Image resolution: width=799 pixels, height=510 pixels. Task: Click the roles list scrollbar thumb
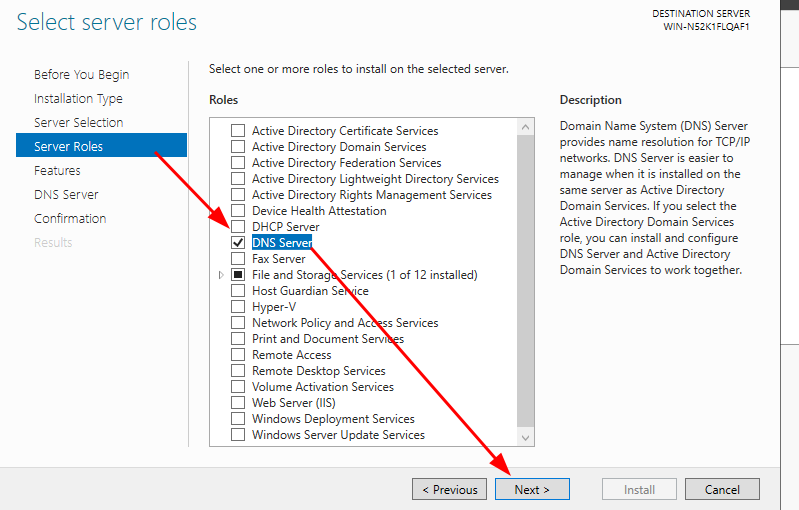coord(525,281)
